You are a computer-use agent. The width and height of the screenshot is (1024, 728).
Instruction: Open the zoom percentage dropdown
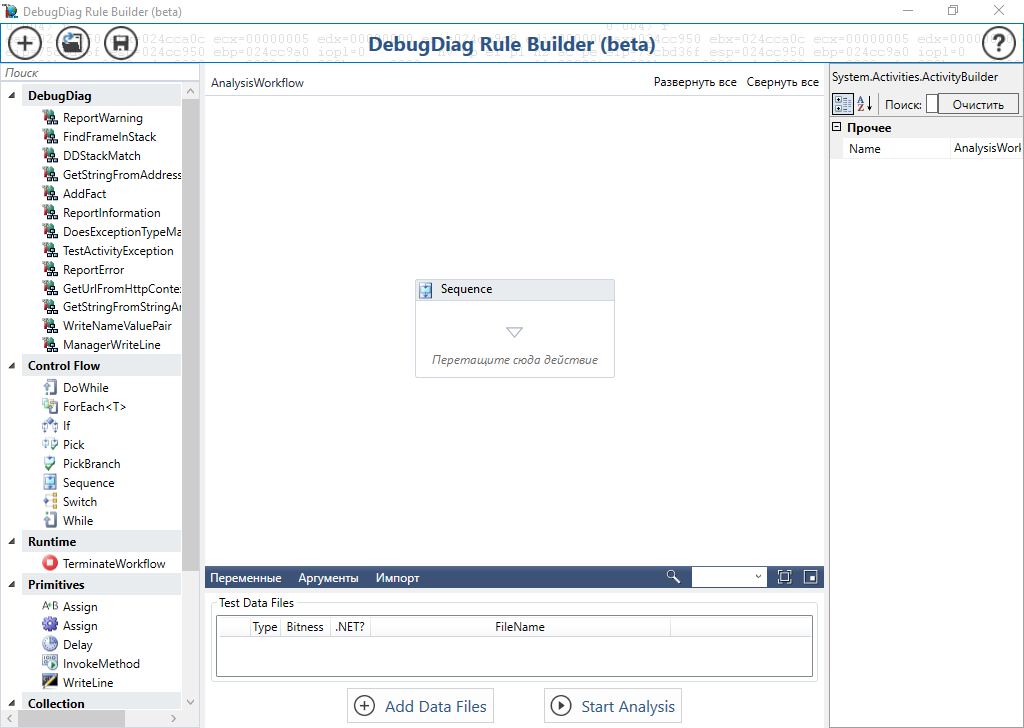coord(757,577)
